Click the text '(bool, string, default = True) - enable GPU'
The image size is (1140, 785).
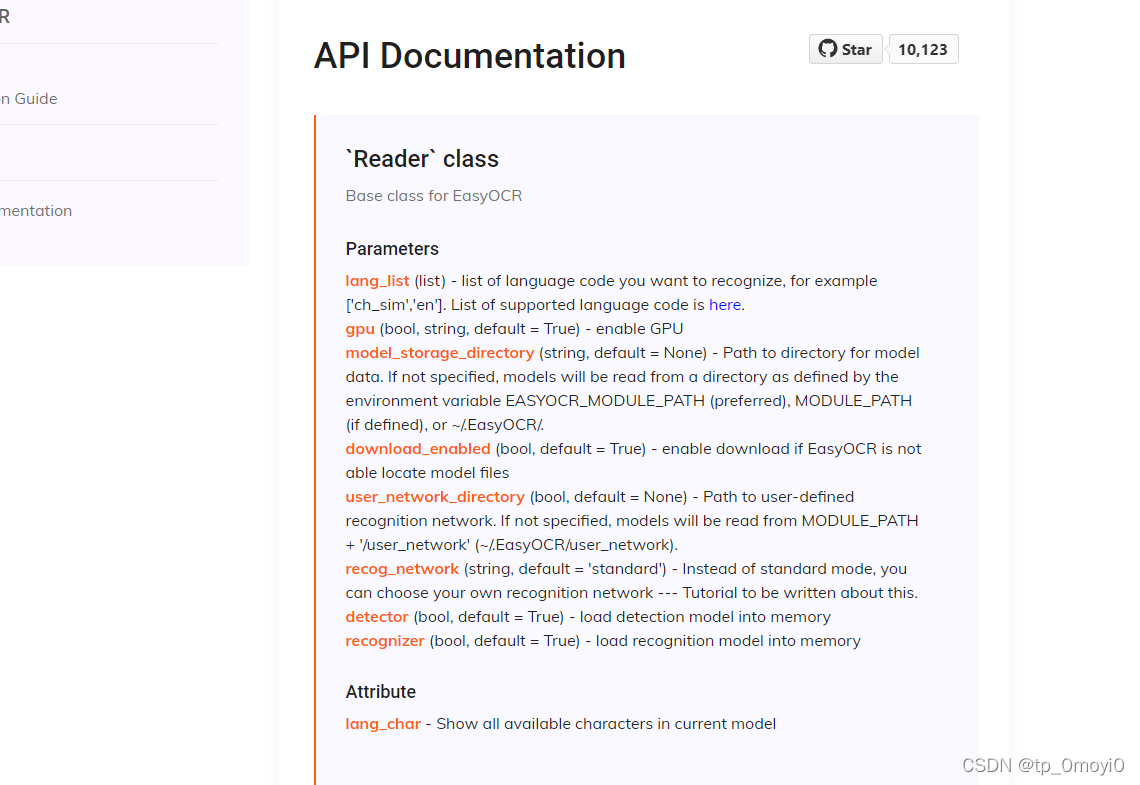[531, 329]
